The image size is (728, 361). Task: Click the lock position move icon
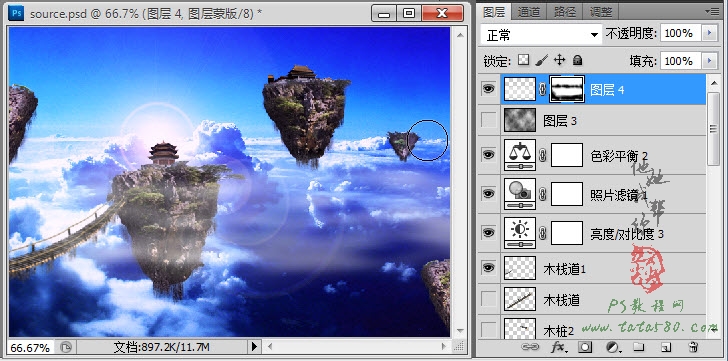560,60
